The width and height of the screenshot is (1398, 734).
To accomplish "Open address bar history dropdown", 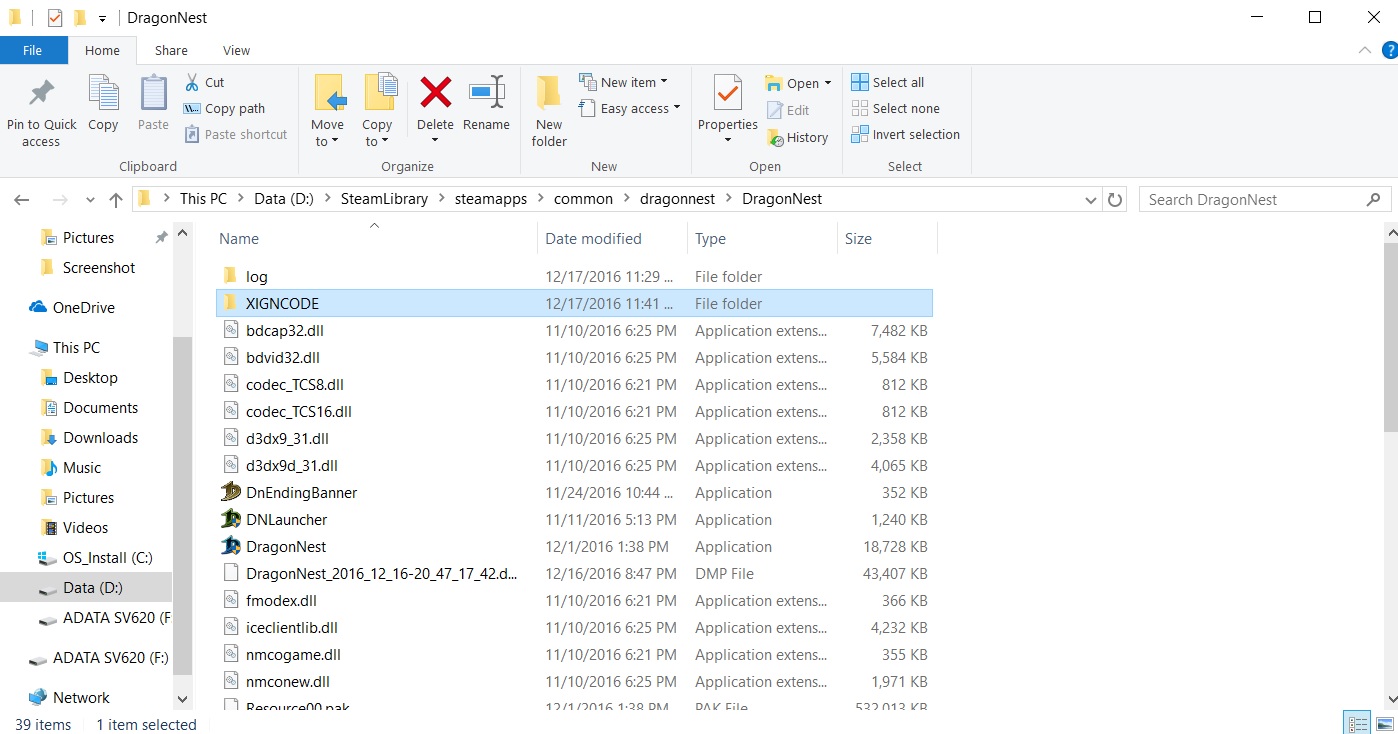I will point(1091,200).
